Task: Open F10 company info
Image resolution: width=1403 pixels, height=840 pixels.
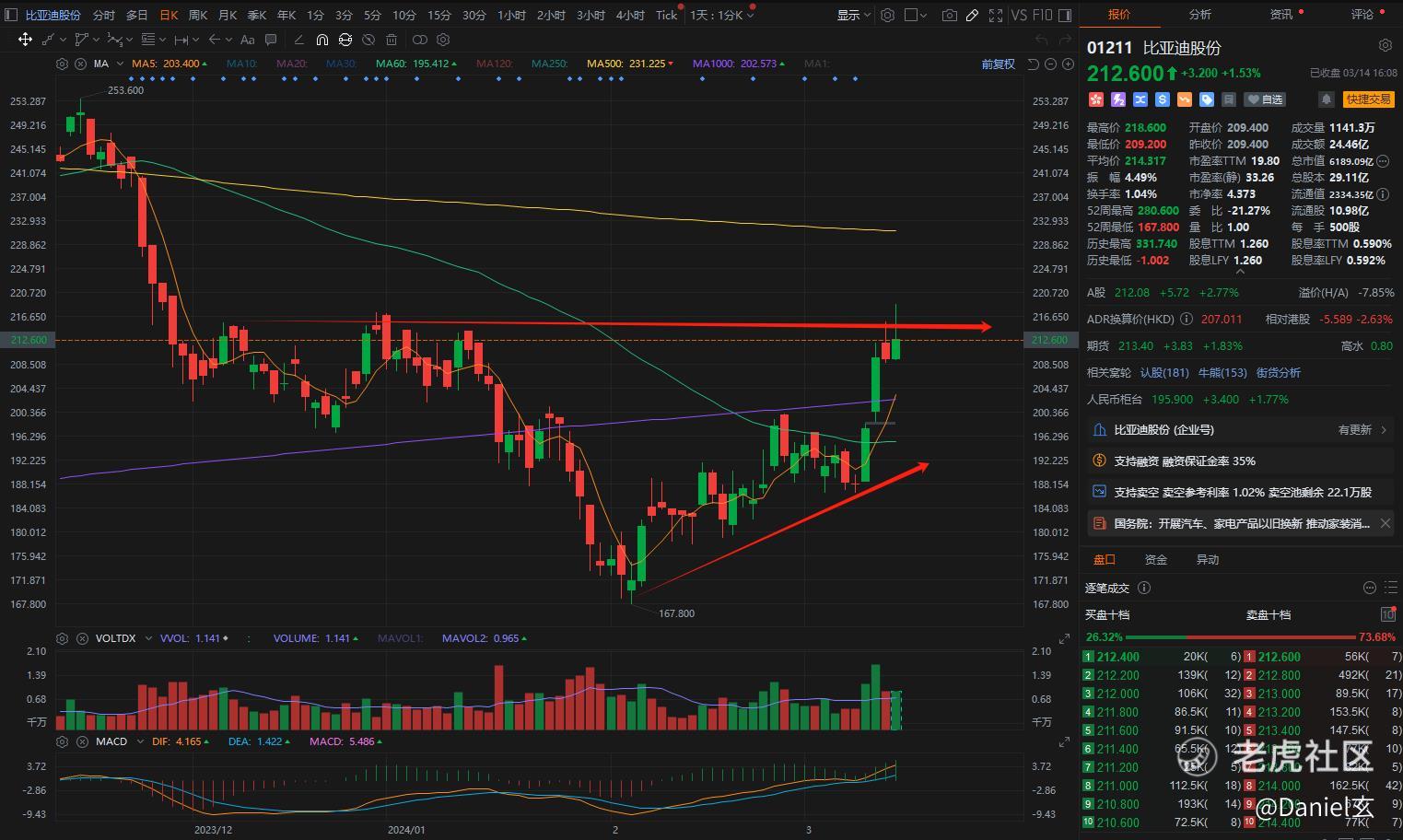Action: click(x=1042, y=15)
